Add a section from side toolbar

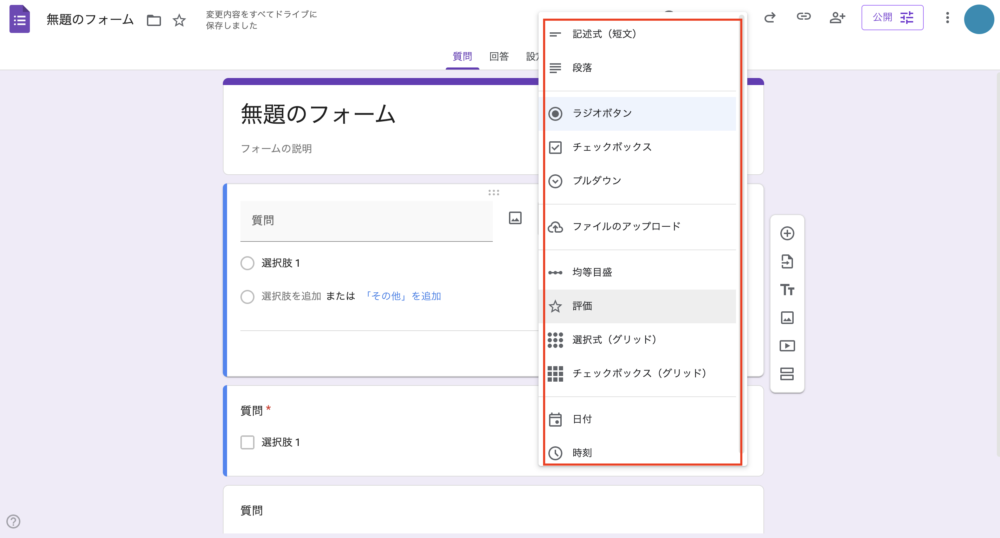coord(787,374)
